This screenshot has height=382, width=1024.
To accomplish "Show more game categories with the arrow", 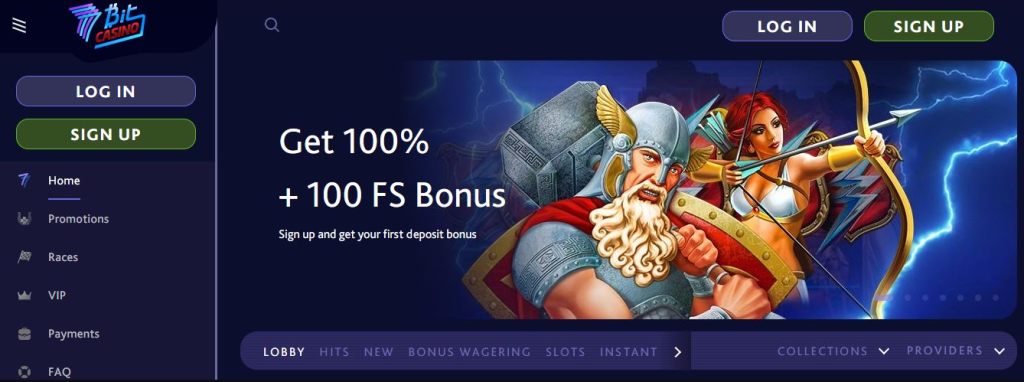I will coord(677,352).
